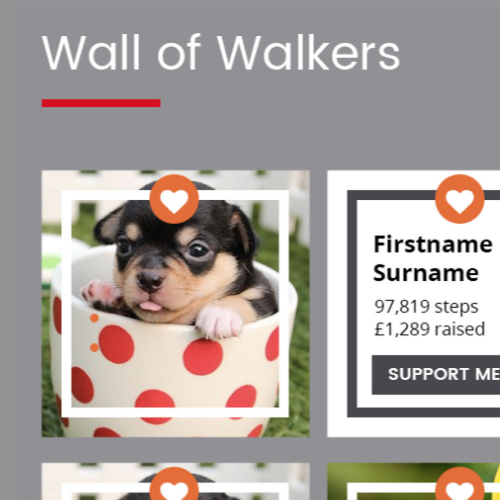Screen dimensions: 500x500
Task: Click the £1,289 raised amount
Action: [429, 329]
